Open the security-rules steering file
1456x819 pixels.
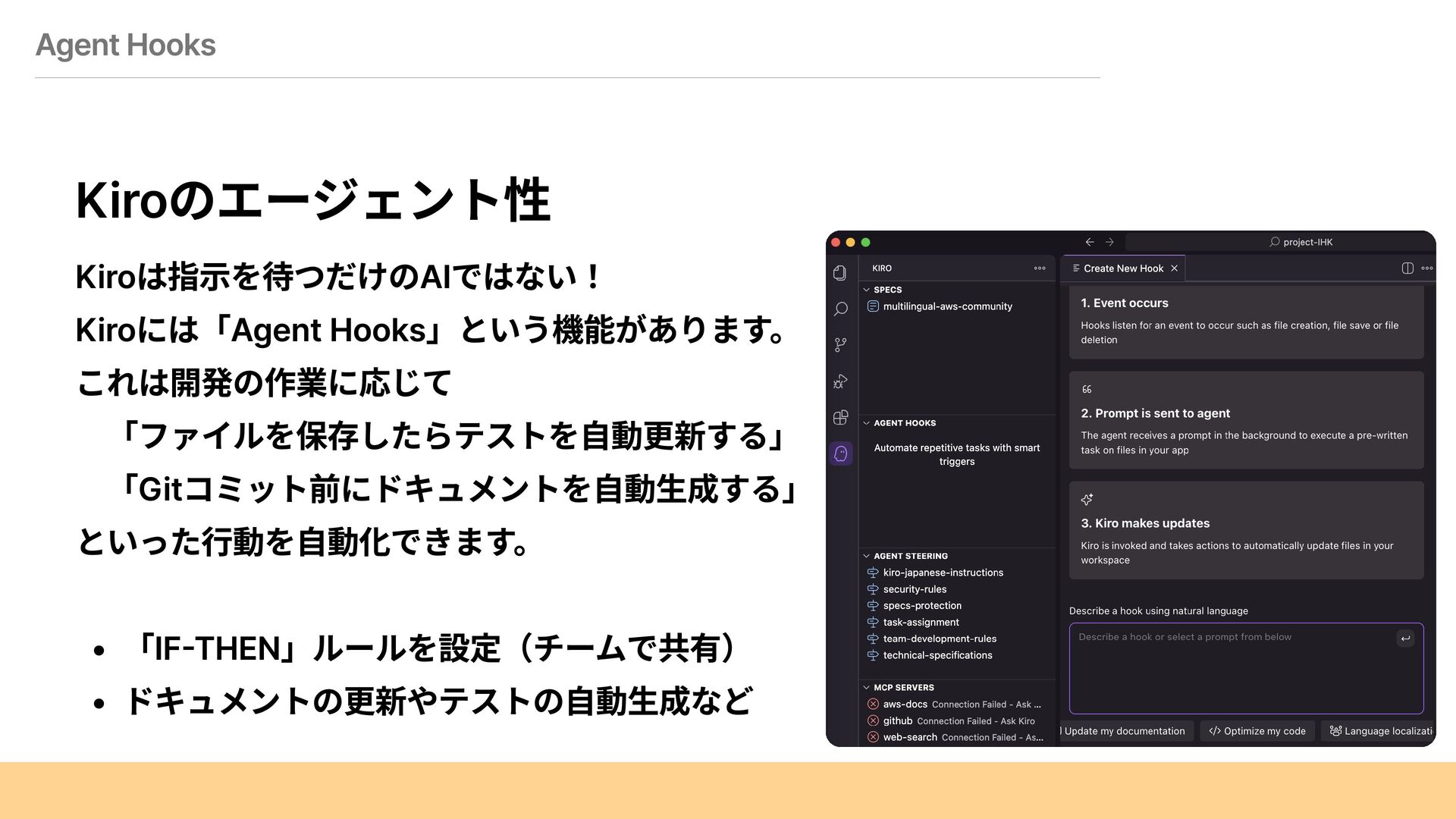click(x=915, y=589)
